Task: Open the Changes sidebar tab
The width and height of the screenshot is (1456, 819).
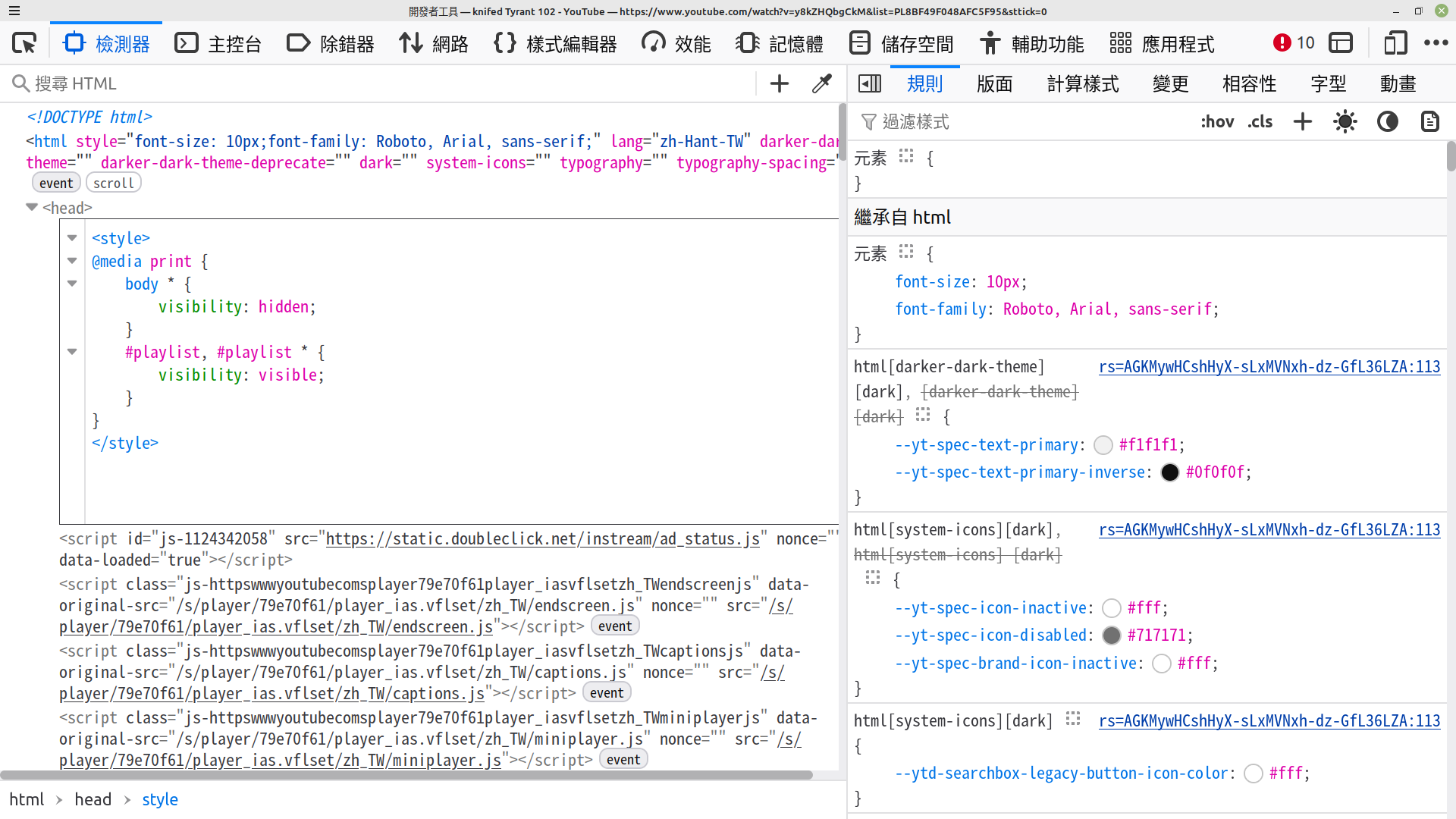Action: coord(1171,83)
